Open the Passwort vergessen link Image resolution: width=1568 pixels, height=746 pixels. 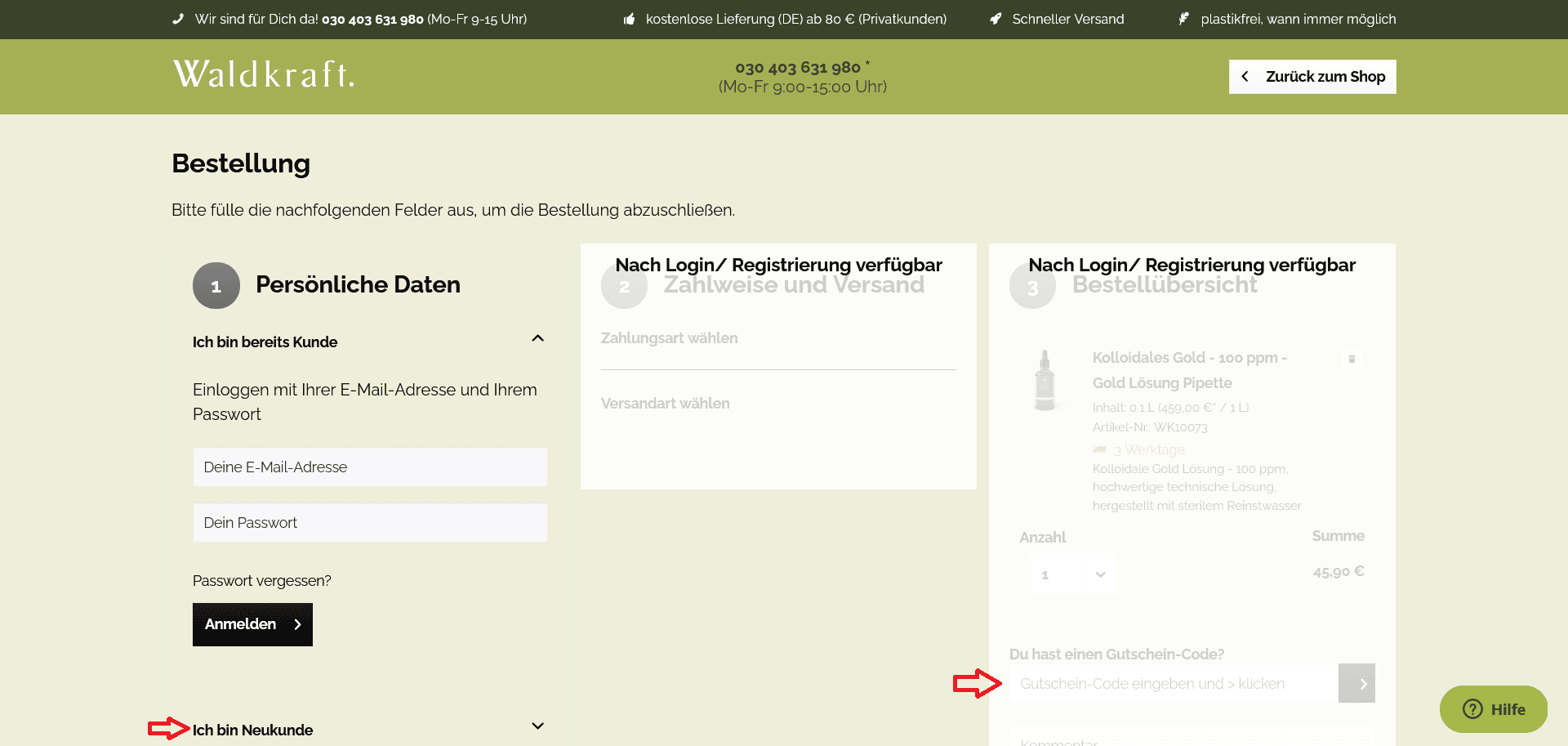coord(261,580)
